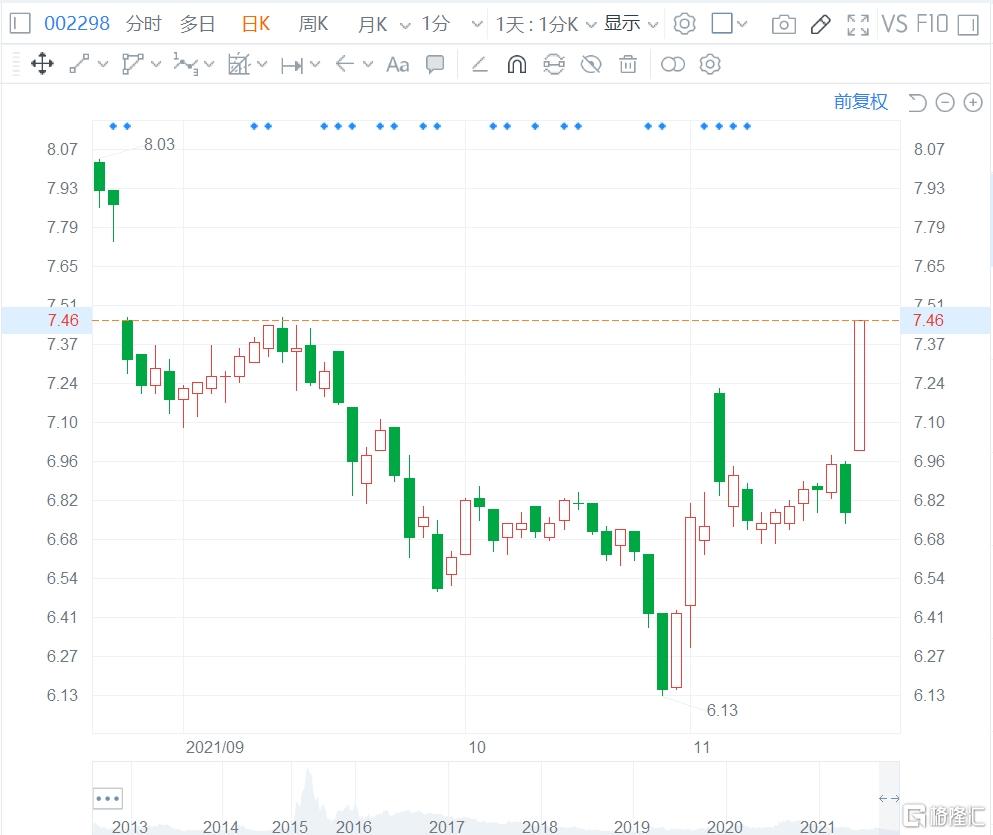
Task: Expand the dropdown arrow next to 月K
Action: [405, 25]
